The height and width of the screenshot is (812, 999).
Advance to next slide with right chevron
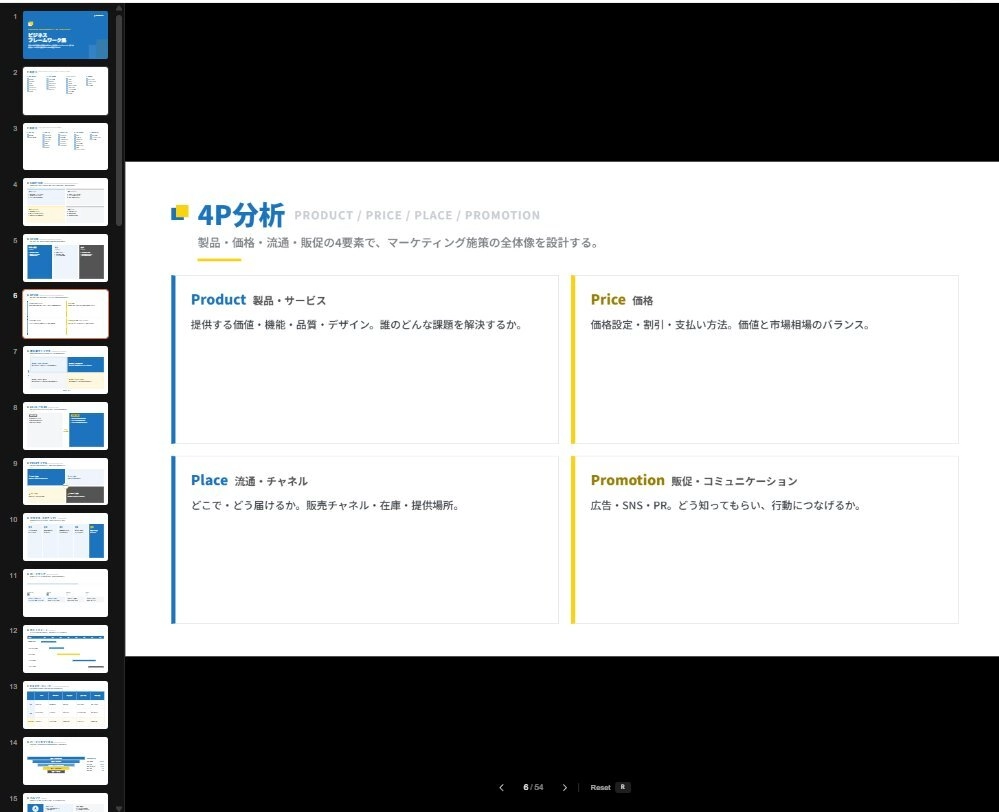(x=564, y=787)
